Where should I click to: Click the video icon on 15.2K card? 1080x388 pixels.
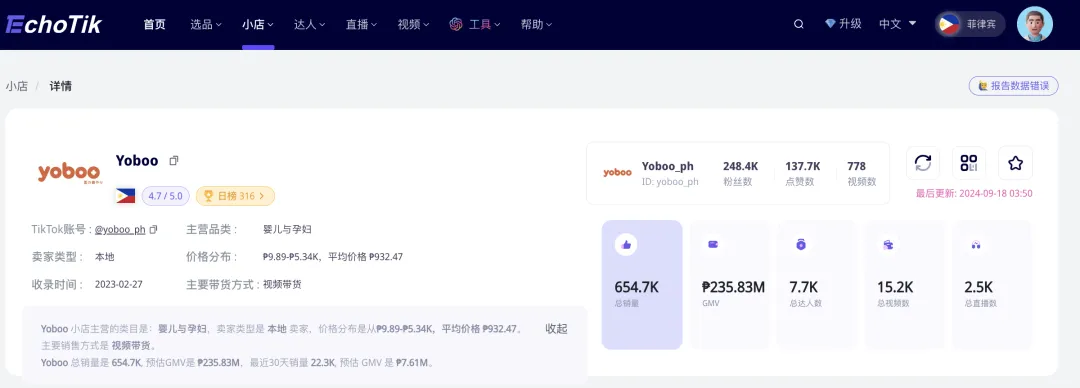coord(888,245)
